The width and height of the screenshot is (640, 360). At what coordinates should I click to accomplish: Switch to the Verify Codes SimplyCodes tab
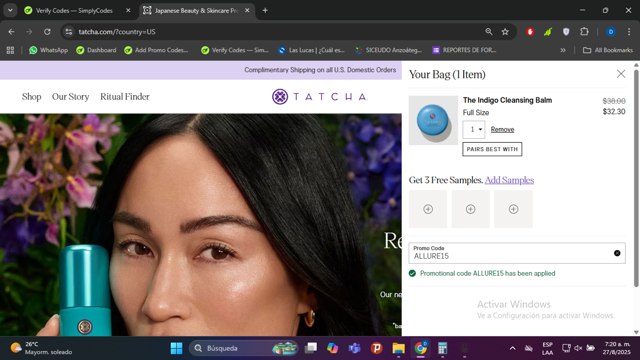74,11
